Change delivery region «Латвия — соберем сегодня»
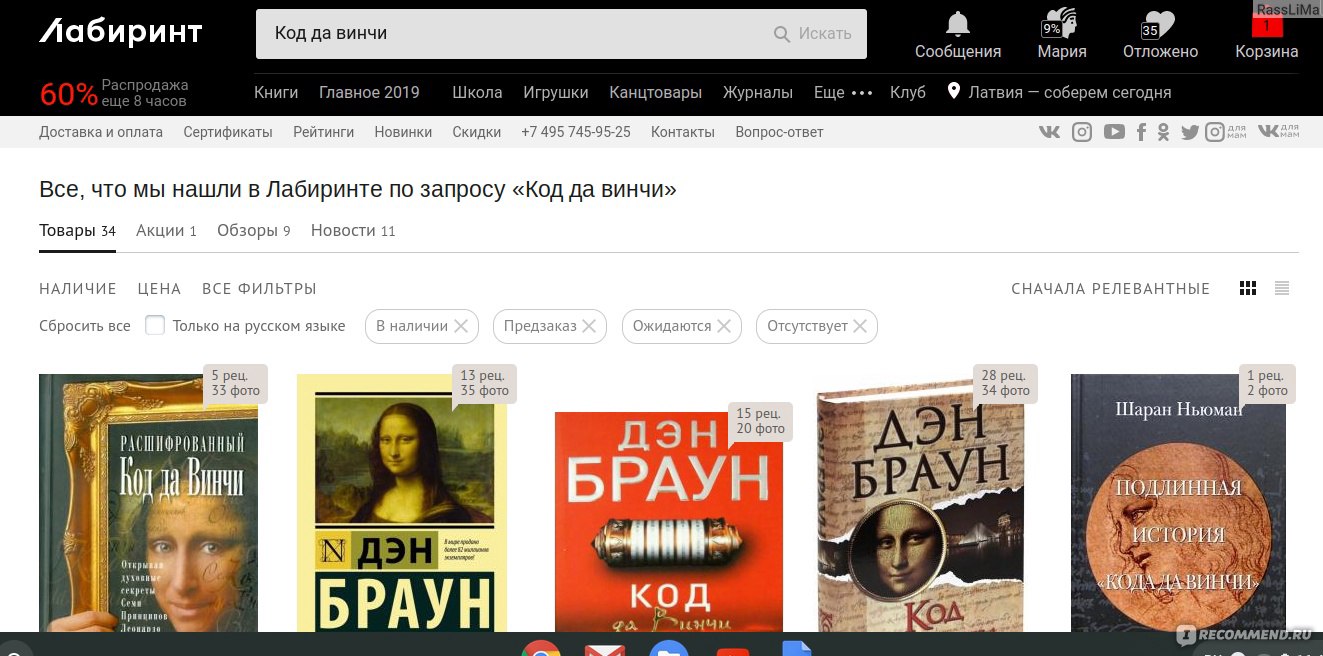This screenshot has width=1323, height=656. tap(1070, 92)
